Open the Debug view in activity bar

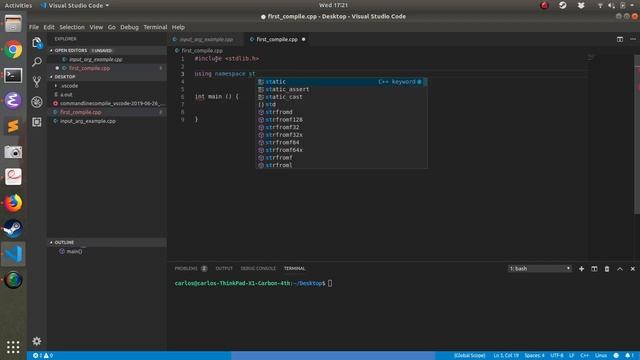(37, 102)
